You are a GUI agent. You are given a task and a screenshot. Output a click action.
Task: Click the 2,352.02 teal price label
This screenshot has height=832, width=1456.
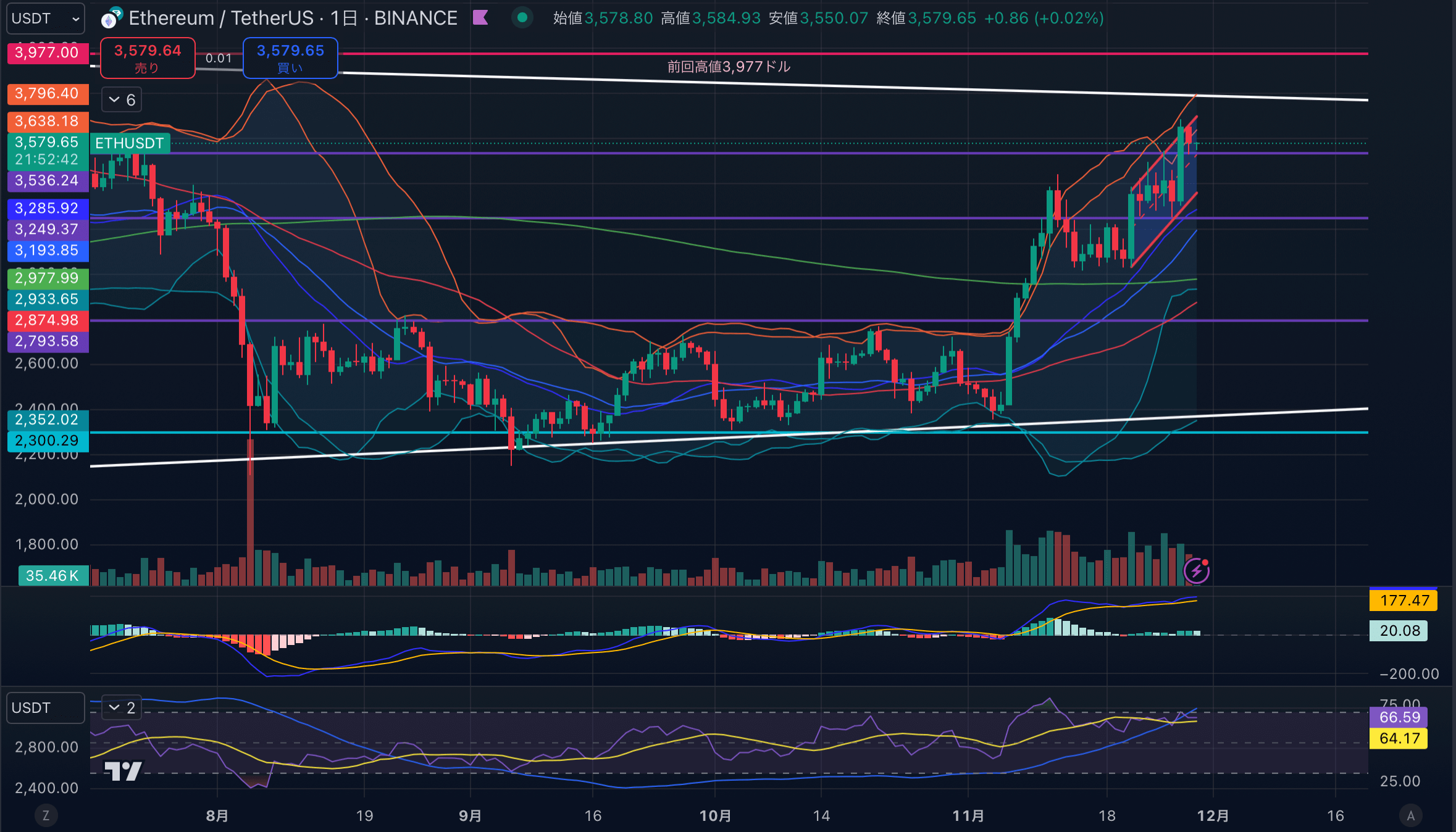[x=48, y=420]
